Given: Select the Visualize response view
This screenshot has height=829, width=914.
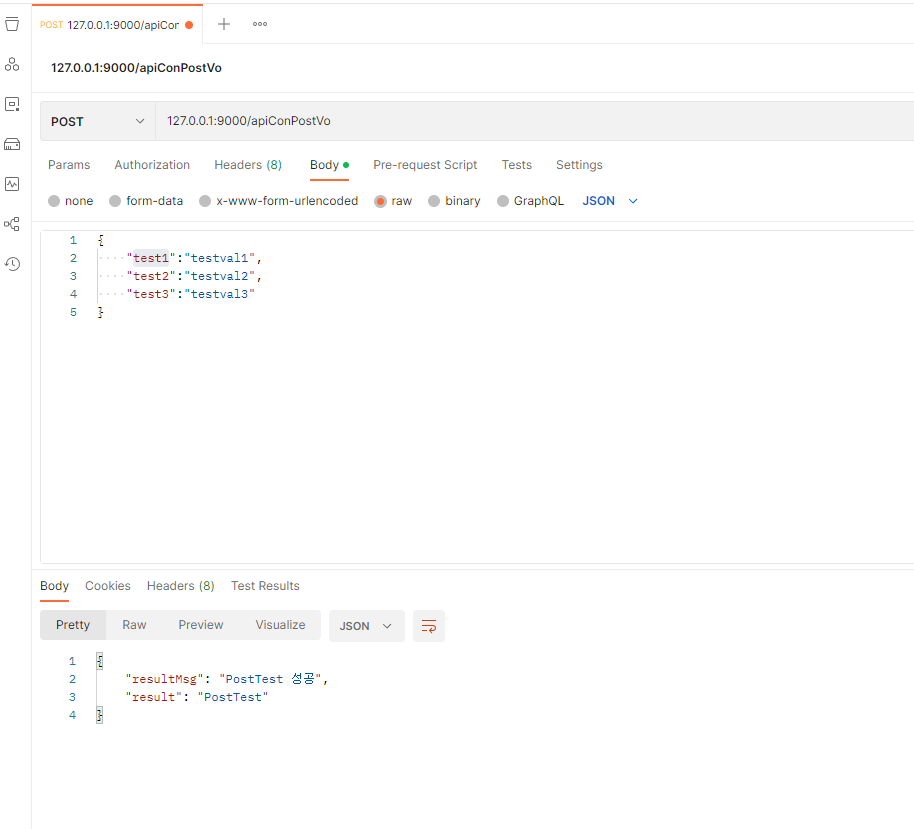Looking at the screenshot, I should 280,625.
